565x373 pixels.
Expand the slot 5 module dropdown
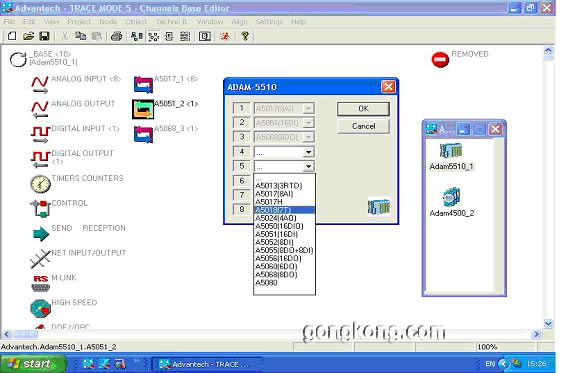pos(308,166)
